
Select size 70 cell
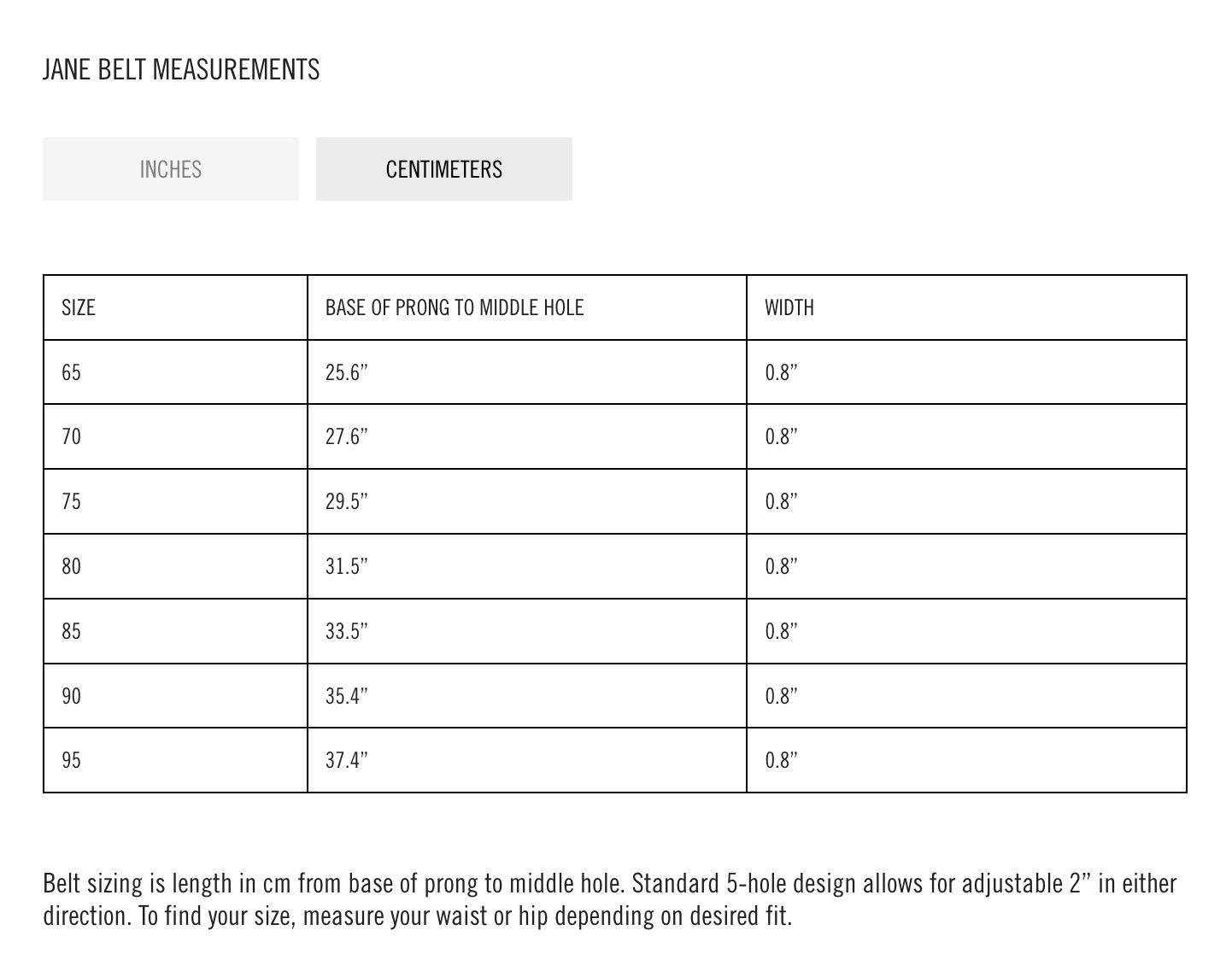(x=175, y=436)
